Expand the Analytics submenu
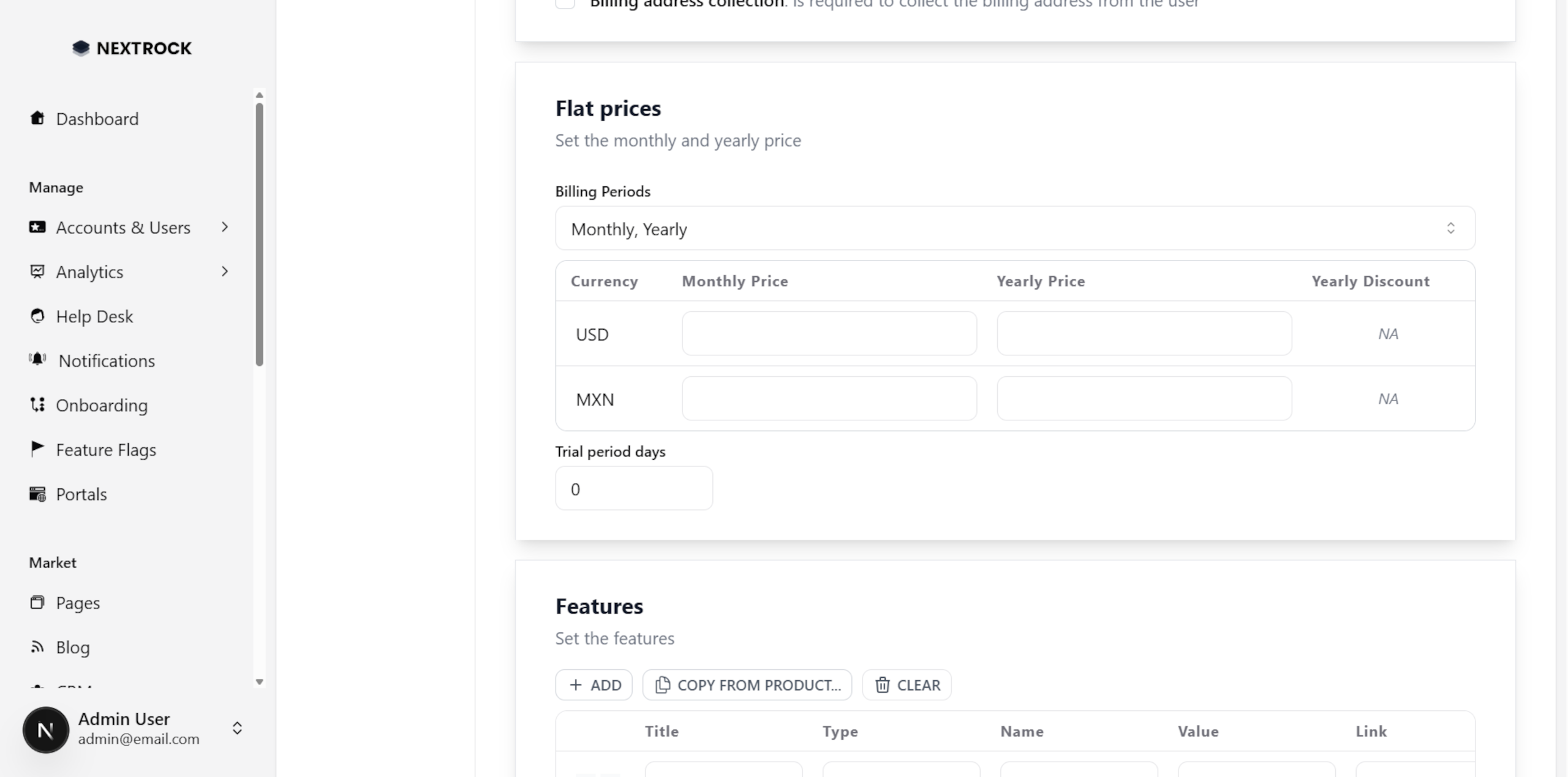 pyautogui.click(x=225, y=271)
